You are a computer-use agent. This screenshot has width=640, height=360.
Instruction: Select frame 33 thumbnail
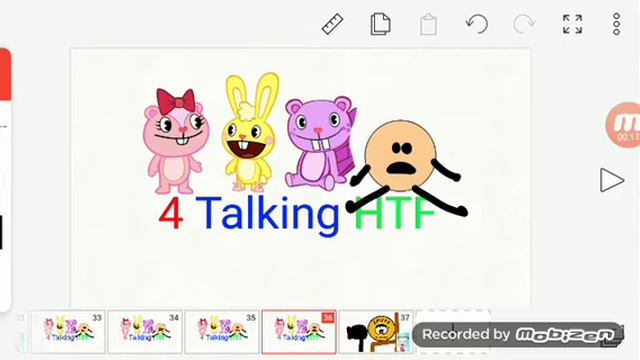tap(67, 331)
